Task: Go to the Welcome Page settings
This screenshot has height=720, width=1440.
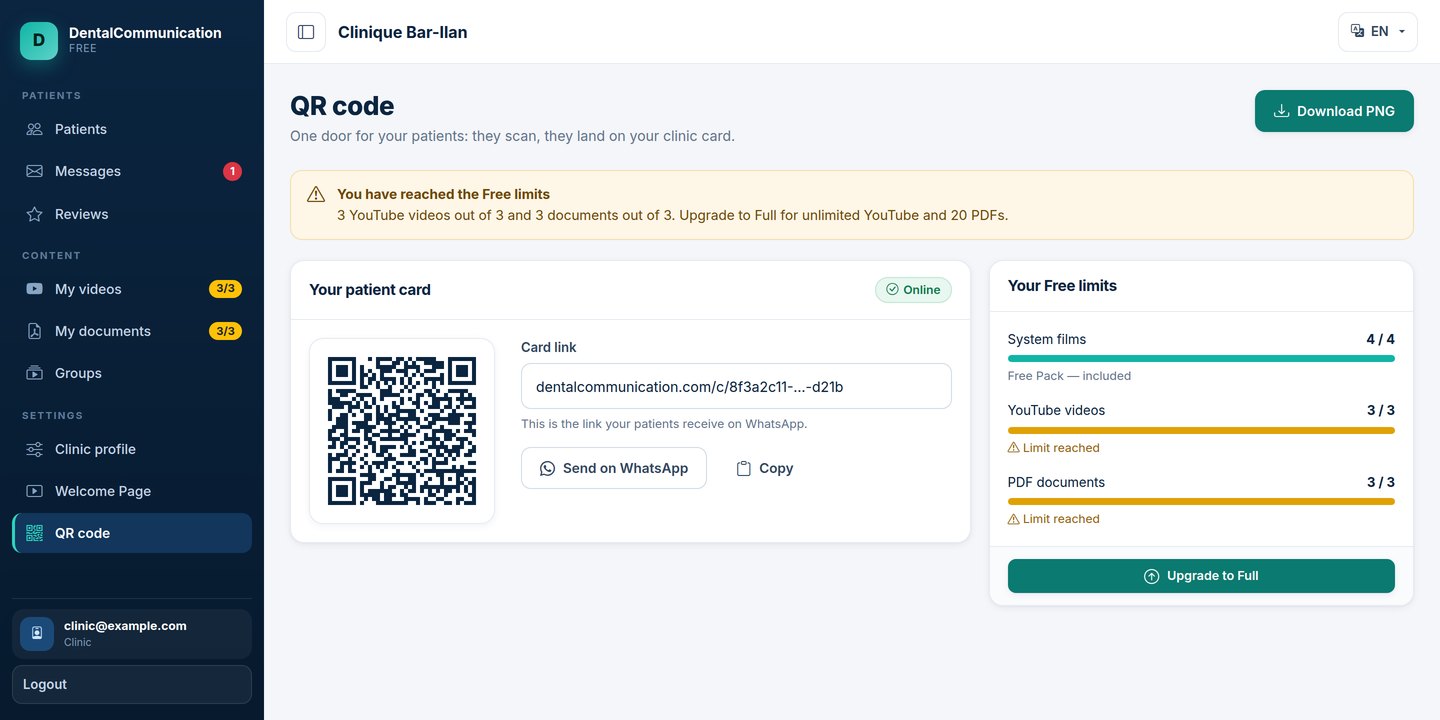Action: tap(132, 491)
